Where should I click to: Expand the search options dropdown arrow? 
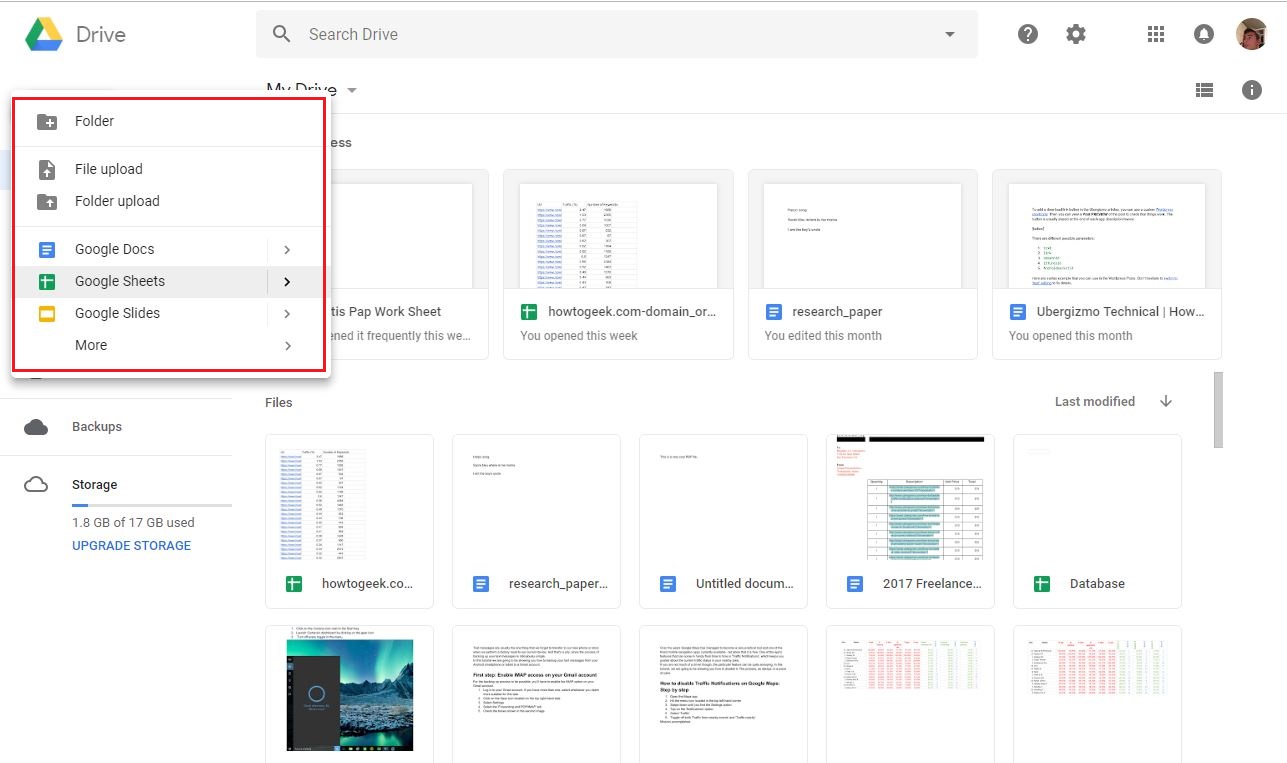click(950, 34)
